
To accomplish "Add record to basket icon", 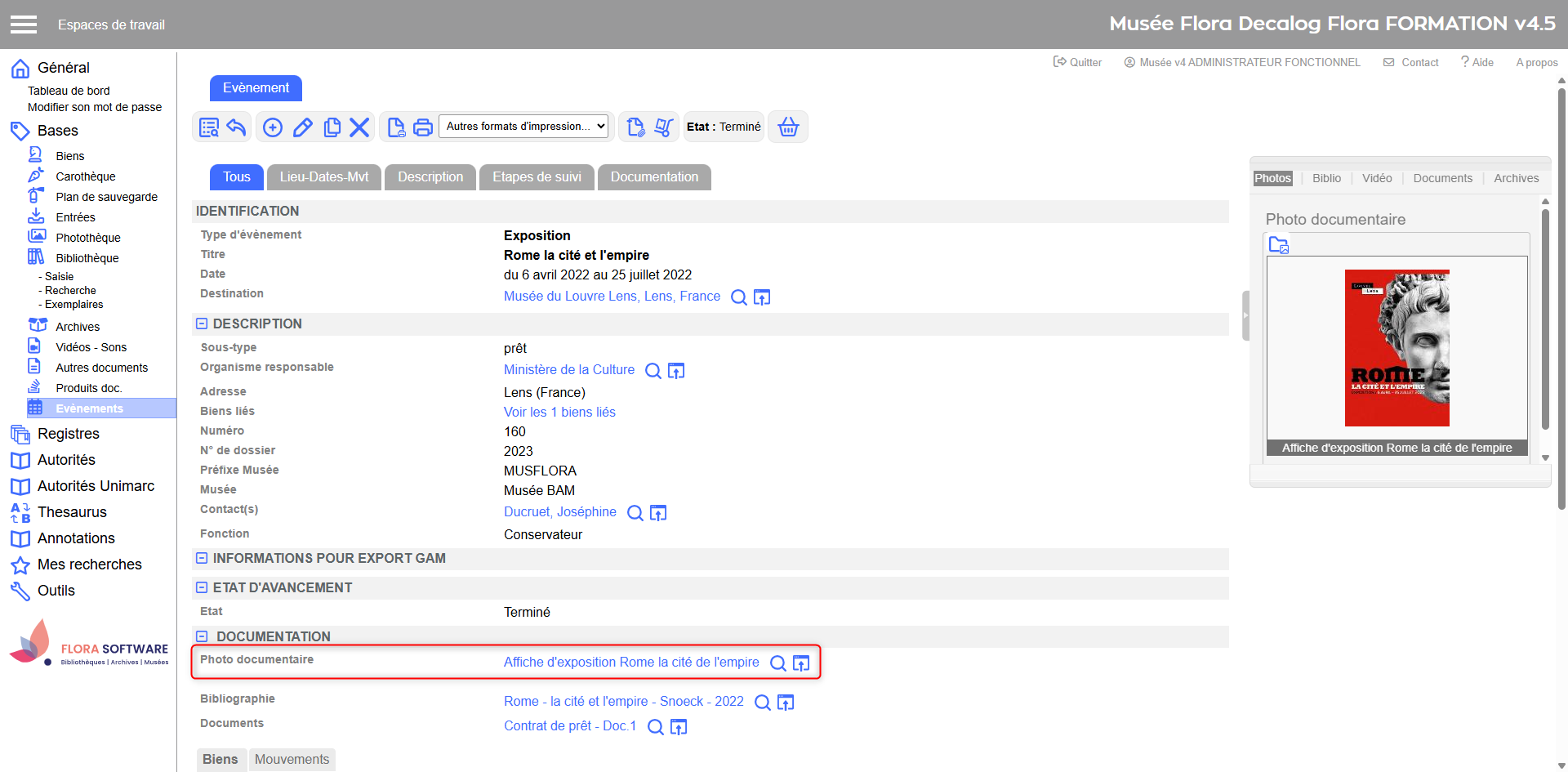I will tap(788, 127).
